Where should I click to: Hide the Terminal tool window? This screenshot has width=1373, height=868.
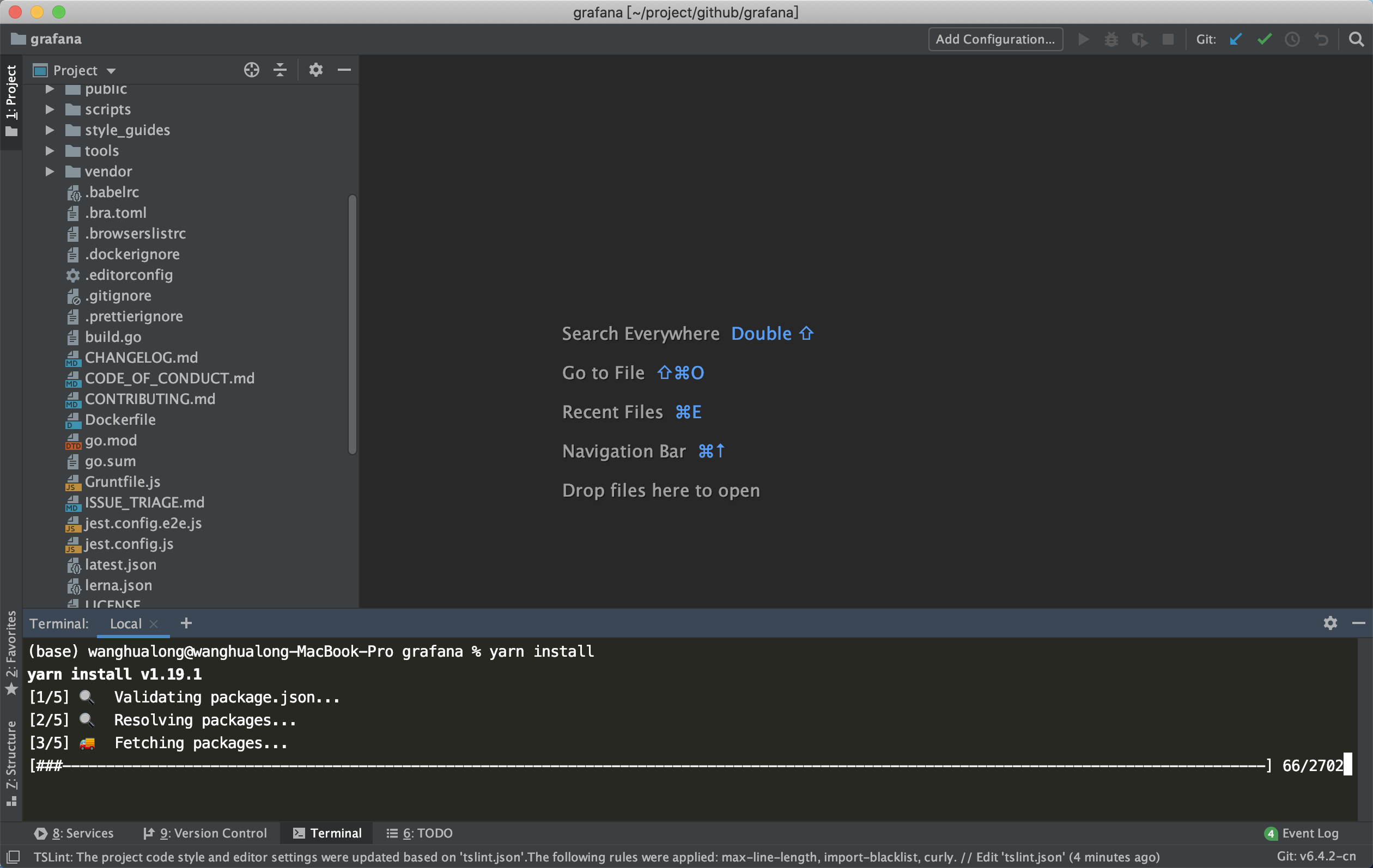click(1358, 623)
